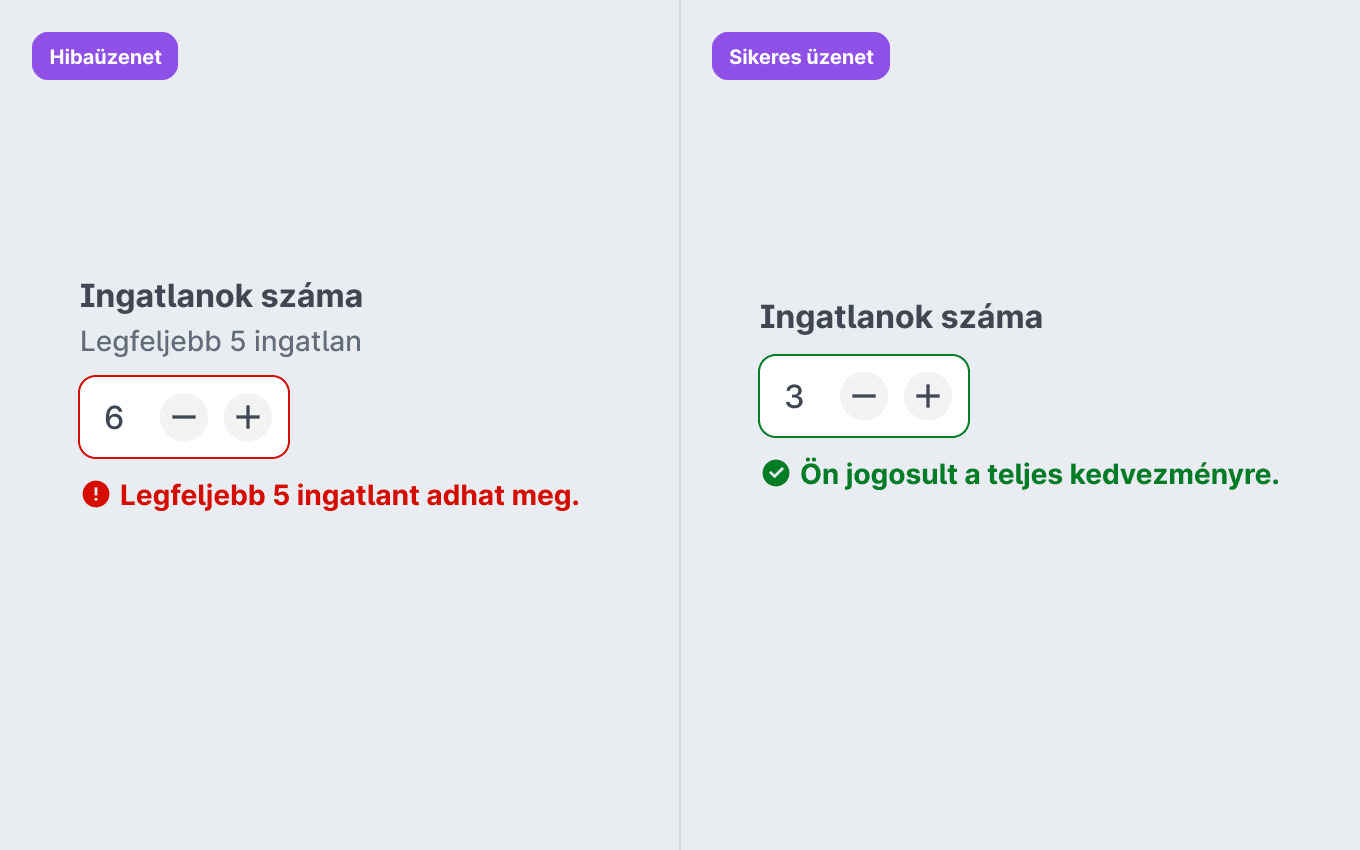Click the red exclamation error icon

(x=95, y=494)
